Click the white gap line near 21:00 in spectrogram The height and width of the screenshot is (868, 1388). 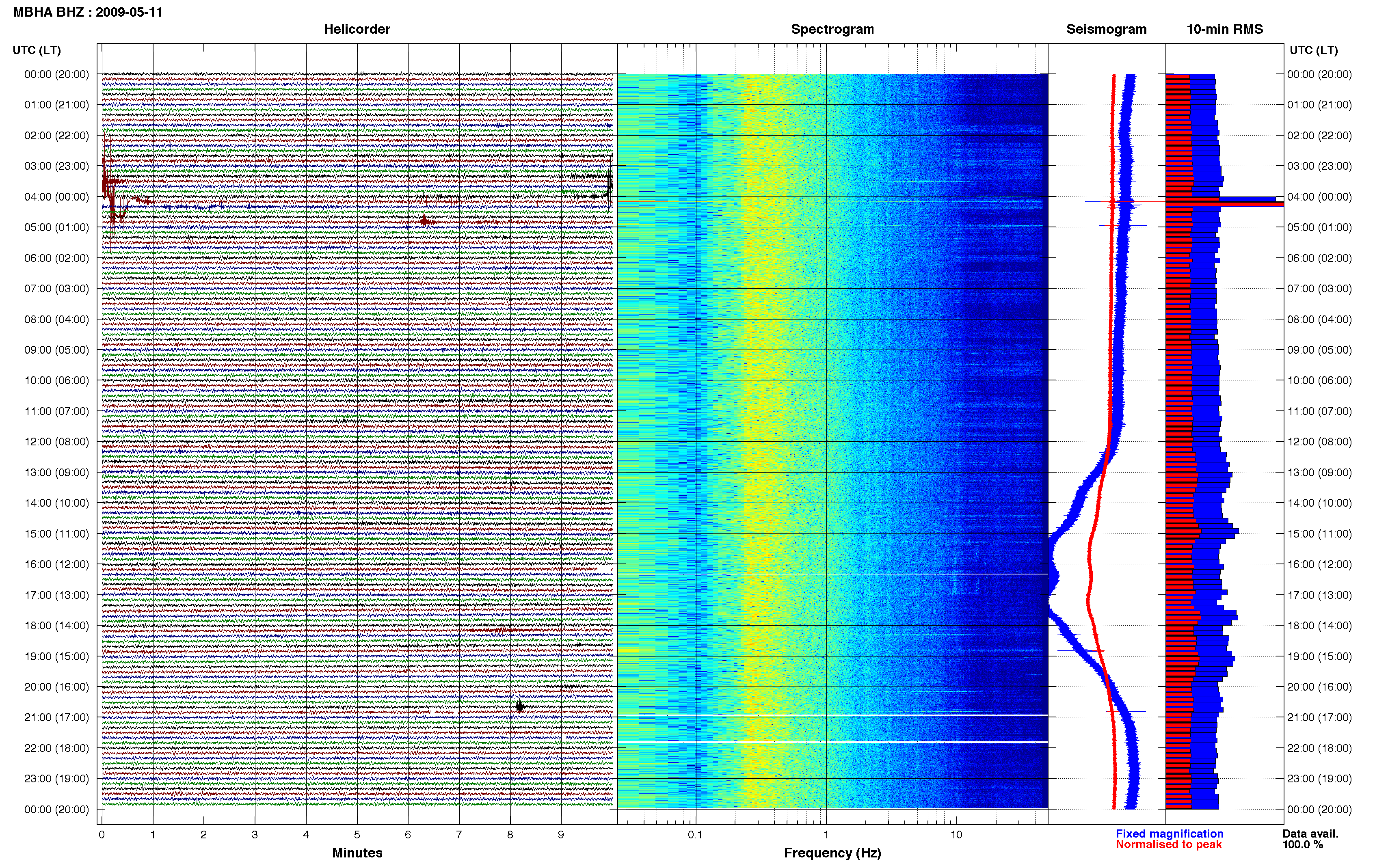pos(832,715)
